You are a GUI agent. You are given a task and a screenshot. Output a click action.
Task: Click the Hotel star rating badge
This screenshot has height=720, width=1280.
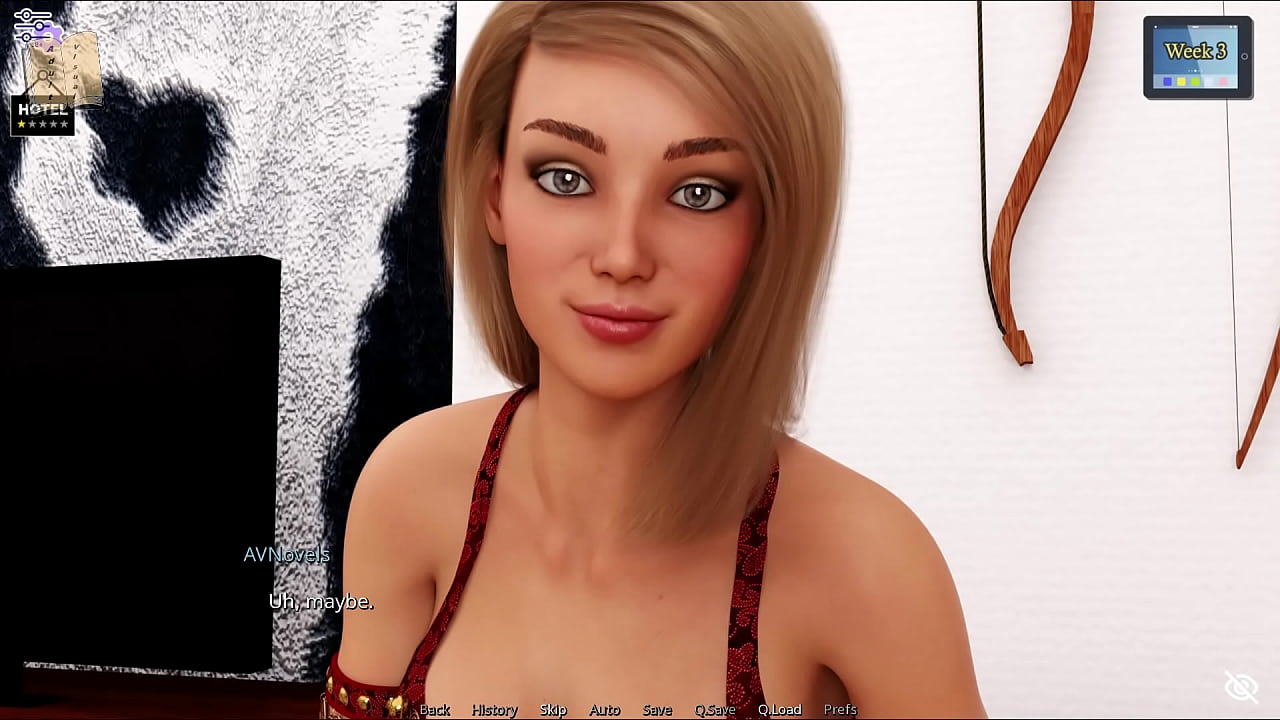coord(42,116)
